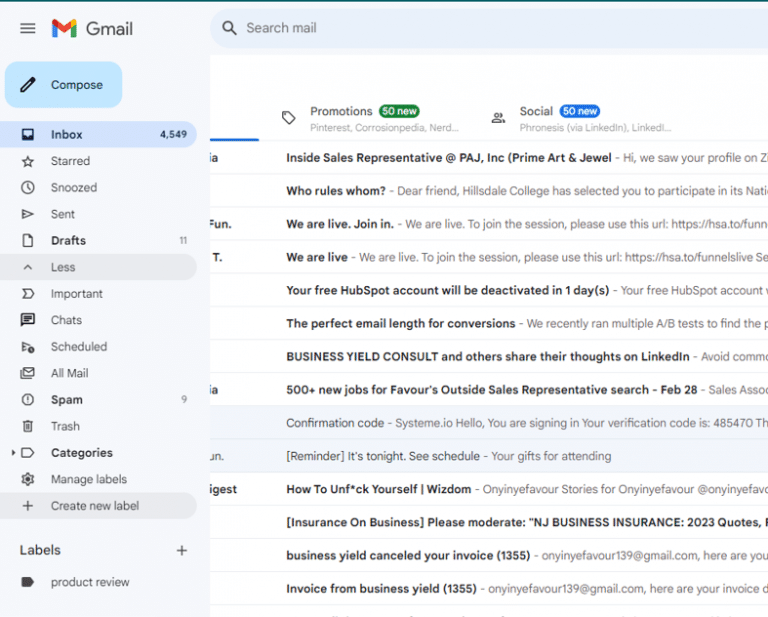
Task: Click the search magnifier icon
Action: coord(230,28)
